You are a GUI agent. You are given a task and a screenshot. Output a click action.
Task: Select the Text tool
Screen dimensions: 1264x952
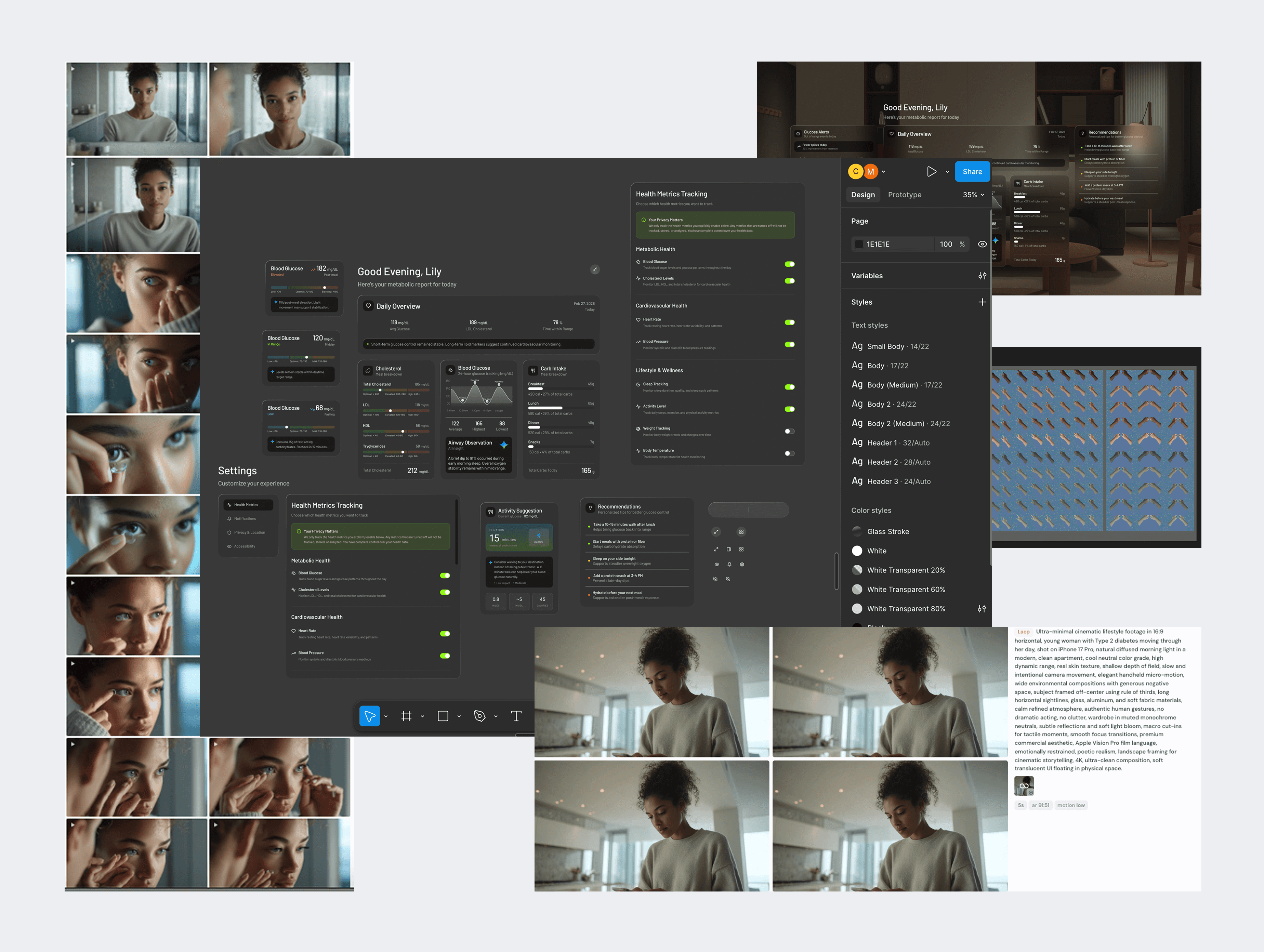516,716
